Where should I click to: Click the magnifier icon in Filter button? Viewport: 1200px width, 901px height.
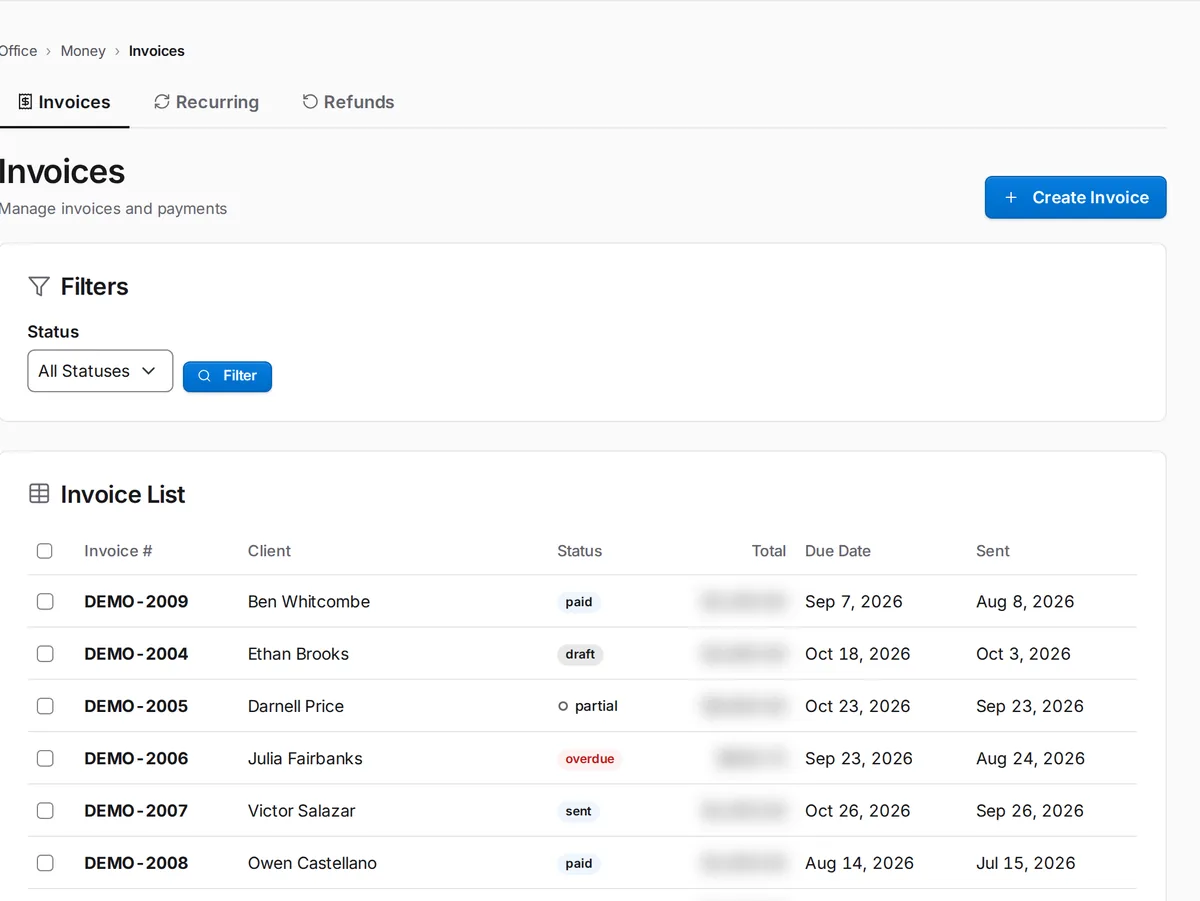204,376
